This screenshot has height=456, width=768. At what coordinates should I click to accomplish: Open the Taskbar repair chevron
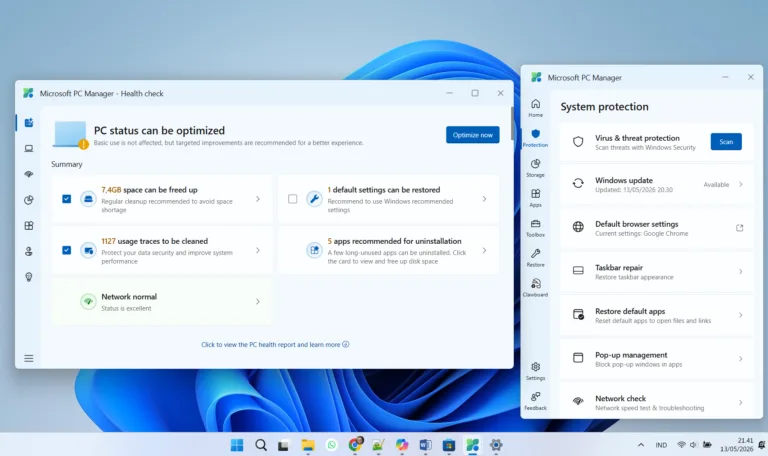[741, 271]
